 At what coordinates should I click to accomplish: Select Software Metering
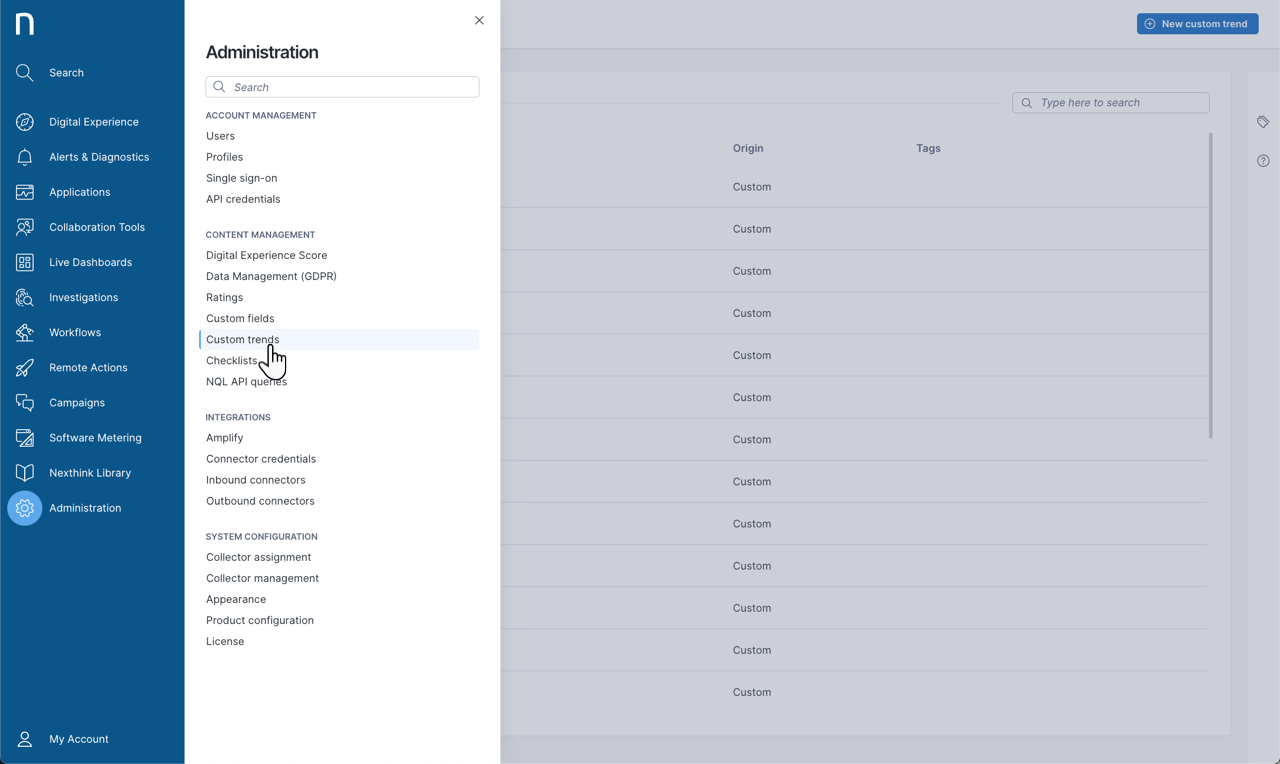pos(24,437)
